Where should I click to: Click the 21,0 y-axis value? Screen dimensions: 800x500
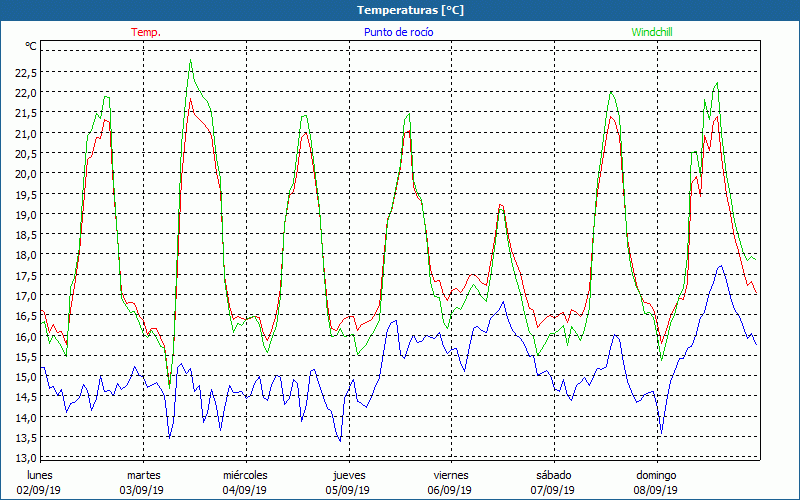coord(26,134)
